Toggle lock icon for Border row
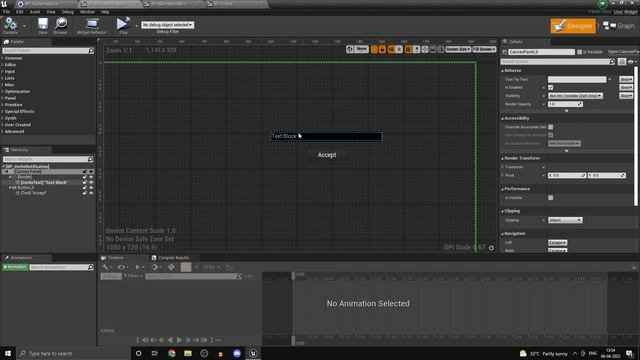This screenshot has height=360, width=640. [x=85, y=177]
